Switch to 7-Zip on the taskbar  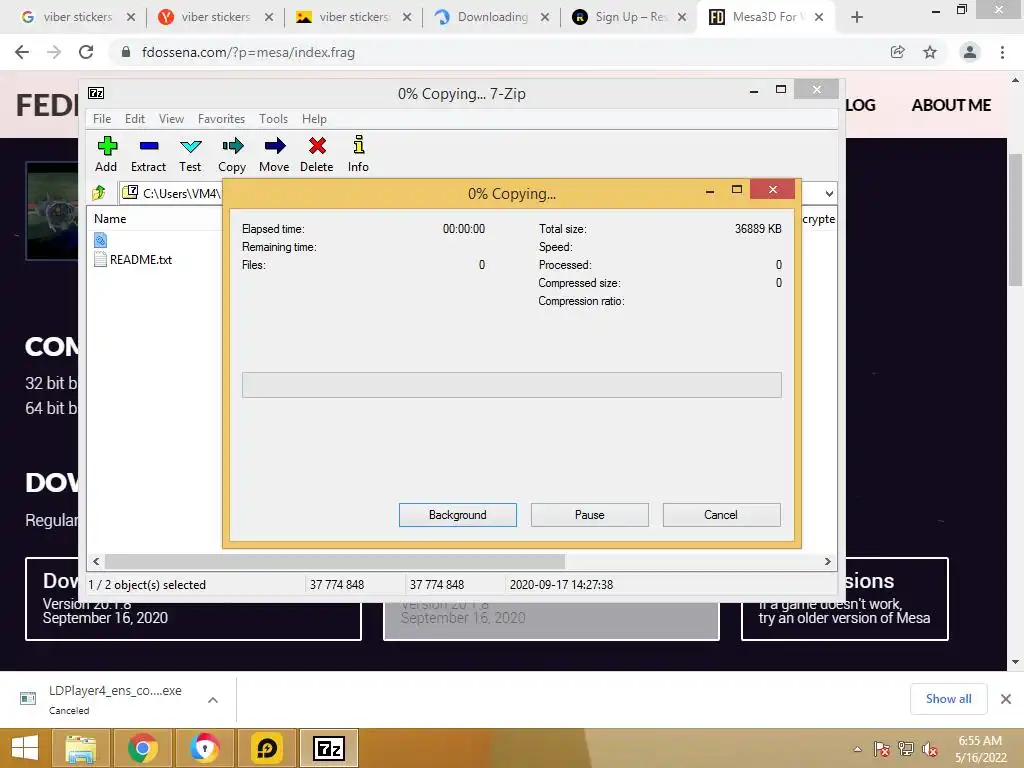pyautogui.click(x=328, y=748)
